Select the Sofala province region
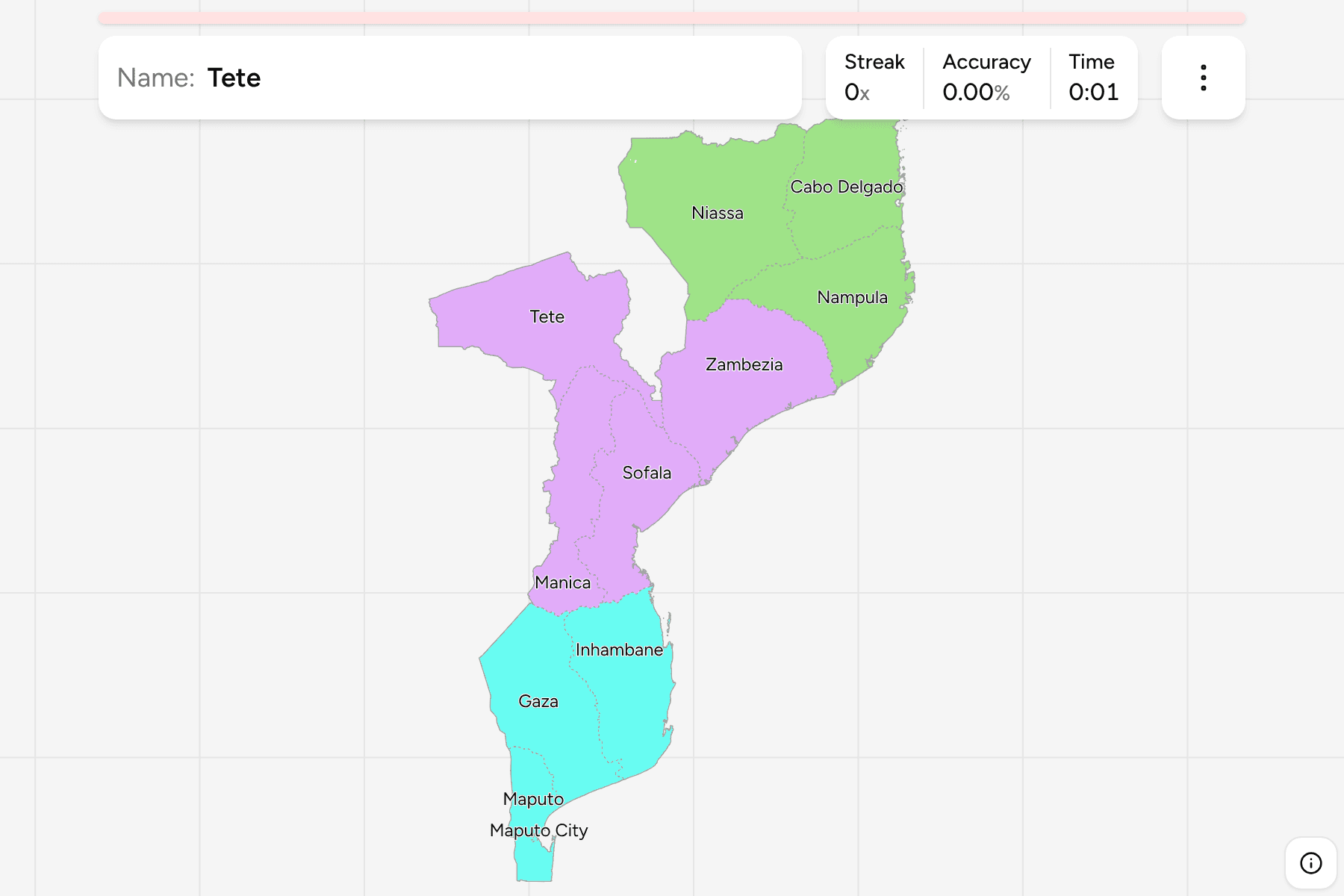 click(647, 473)
